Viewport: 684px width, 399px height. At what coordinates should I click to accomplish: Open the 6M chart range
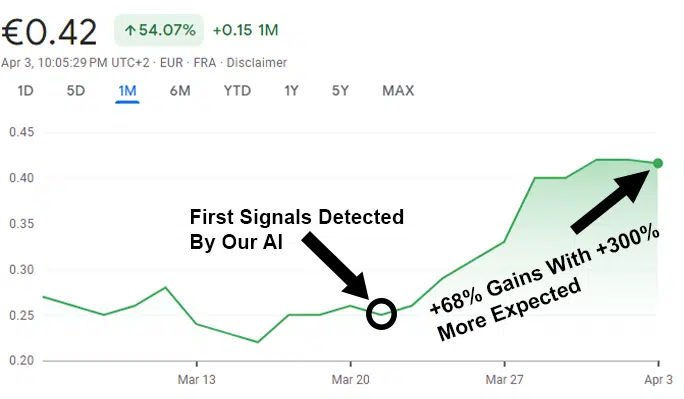[180, 91]
